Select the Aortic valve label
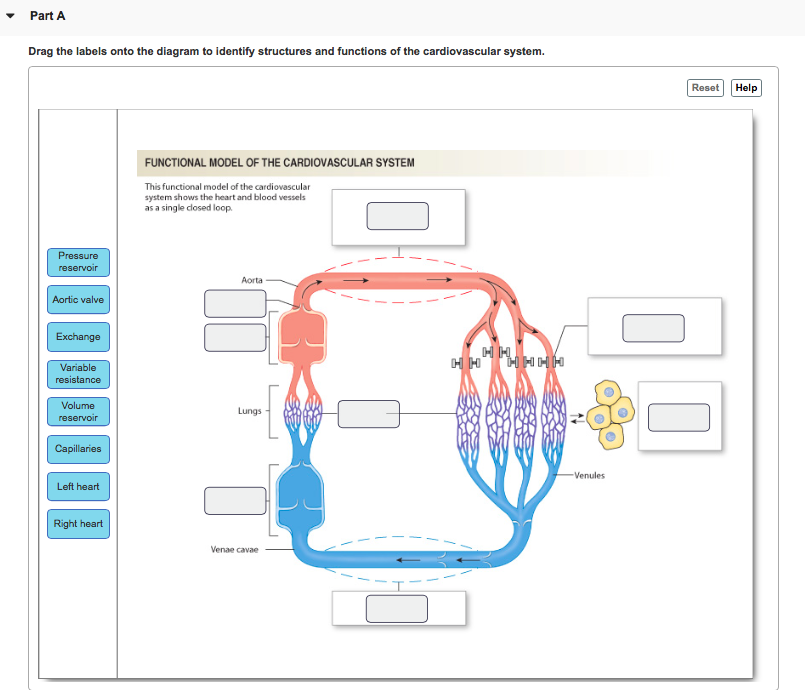 (x=78, y=299)
